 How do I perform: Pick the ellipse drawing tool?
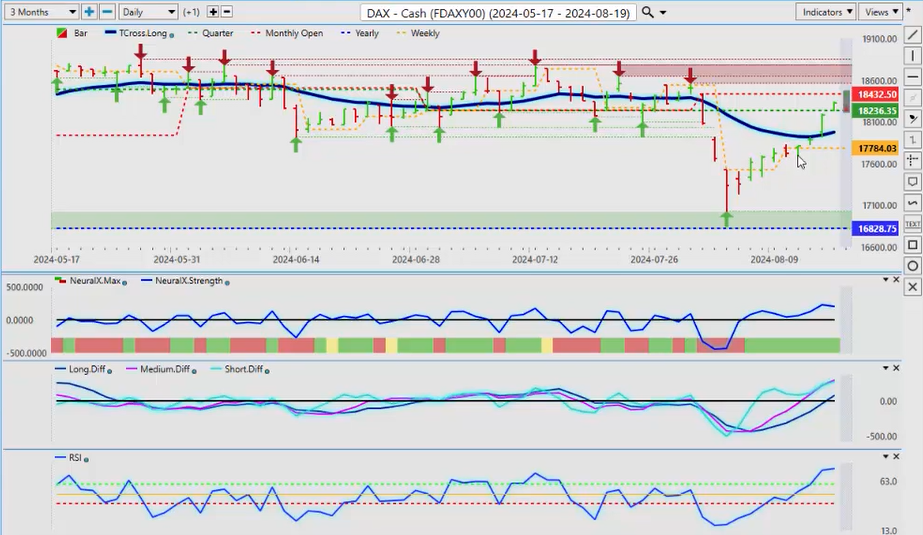click(912, 266)
